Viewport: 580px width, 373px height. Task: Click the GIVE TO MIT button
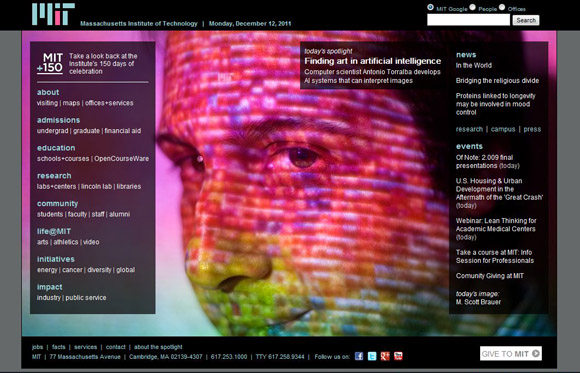(x=511, y=353)
